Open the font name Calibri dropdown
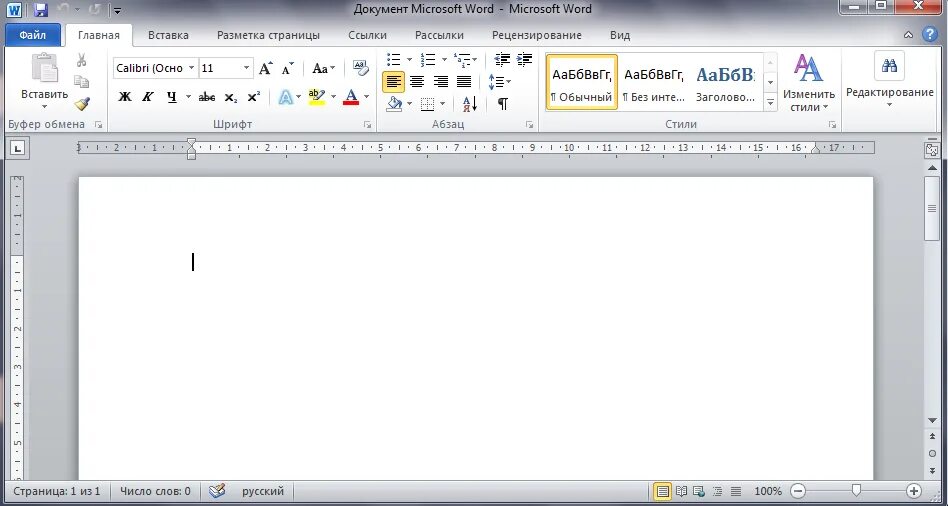 pyautogui.click(x=191, y=68)
